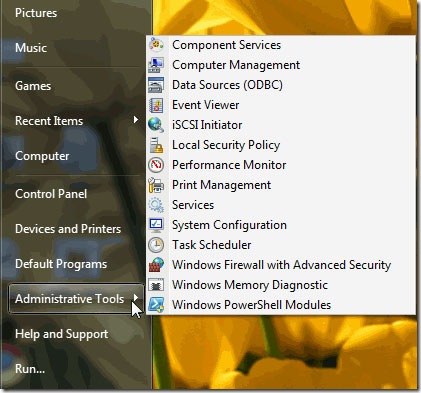Select Windows PowerShell Modules label
421x393 pixels.
tap(252, 305)
